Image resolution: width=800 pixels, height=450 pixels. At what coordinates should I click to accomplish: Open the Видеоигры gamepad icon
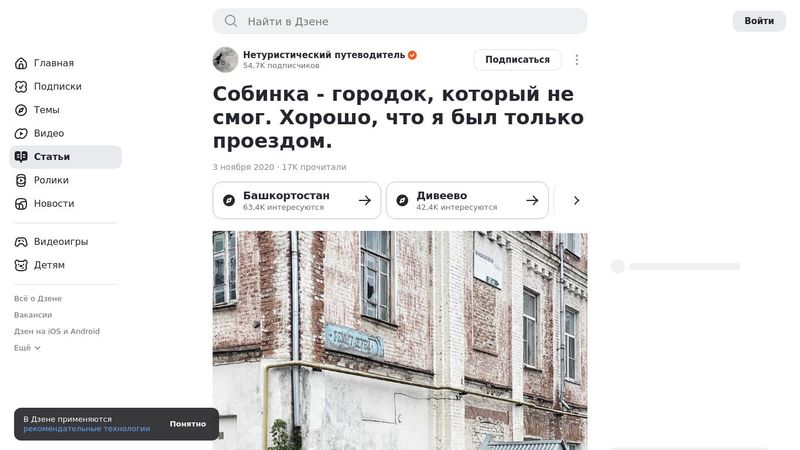21,242
